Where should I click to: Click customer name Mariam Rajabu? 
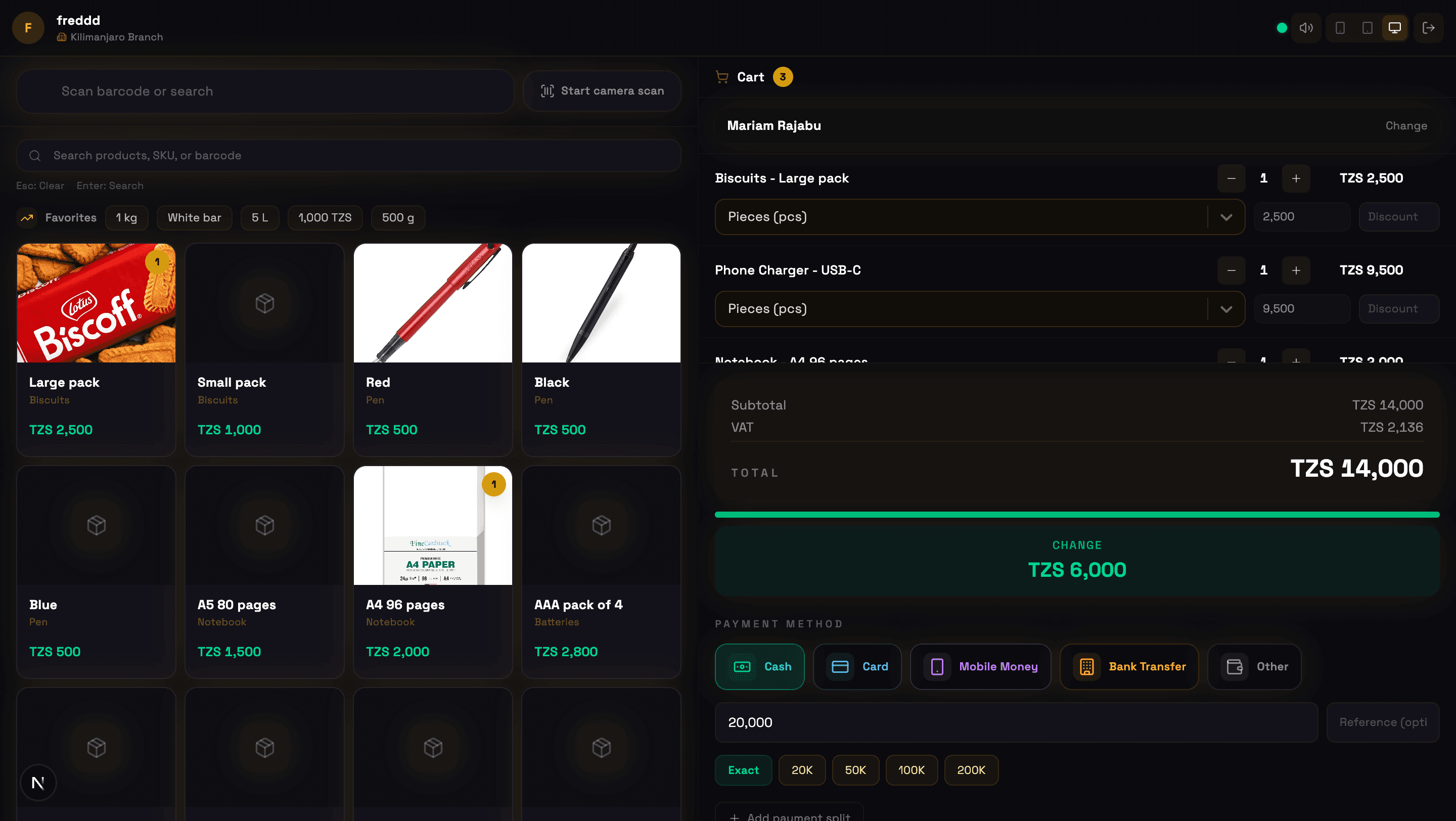pos(774,126)
